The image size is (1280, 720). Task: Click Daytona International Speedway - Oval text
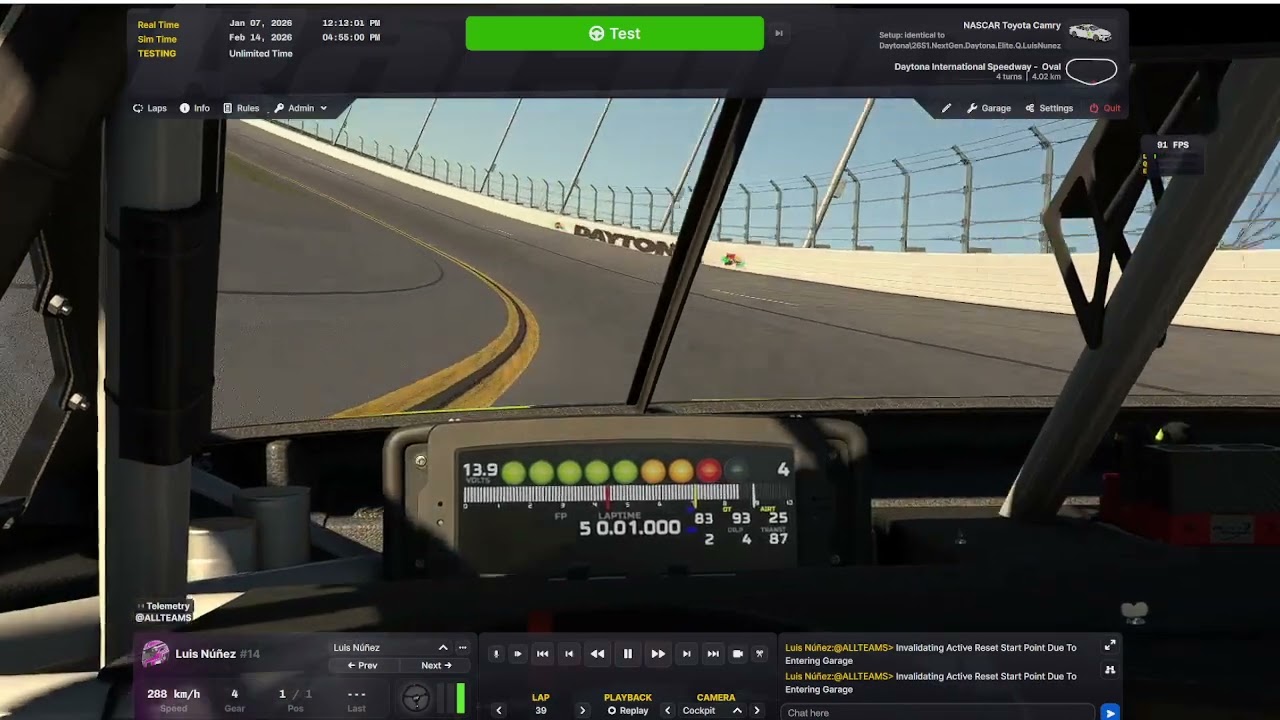(977, 67)
